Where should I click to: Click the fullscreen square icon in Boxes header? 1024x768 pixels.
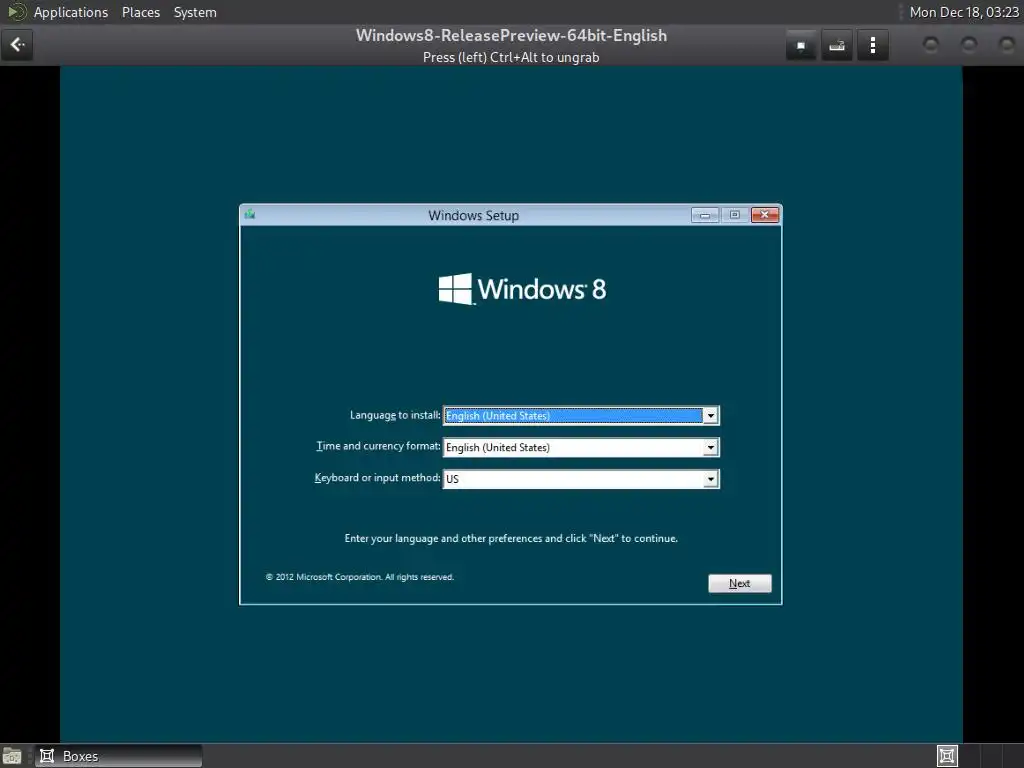[801, 45]
